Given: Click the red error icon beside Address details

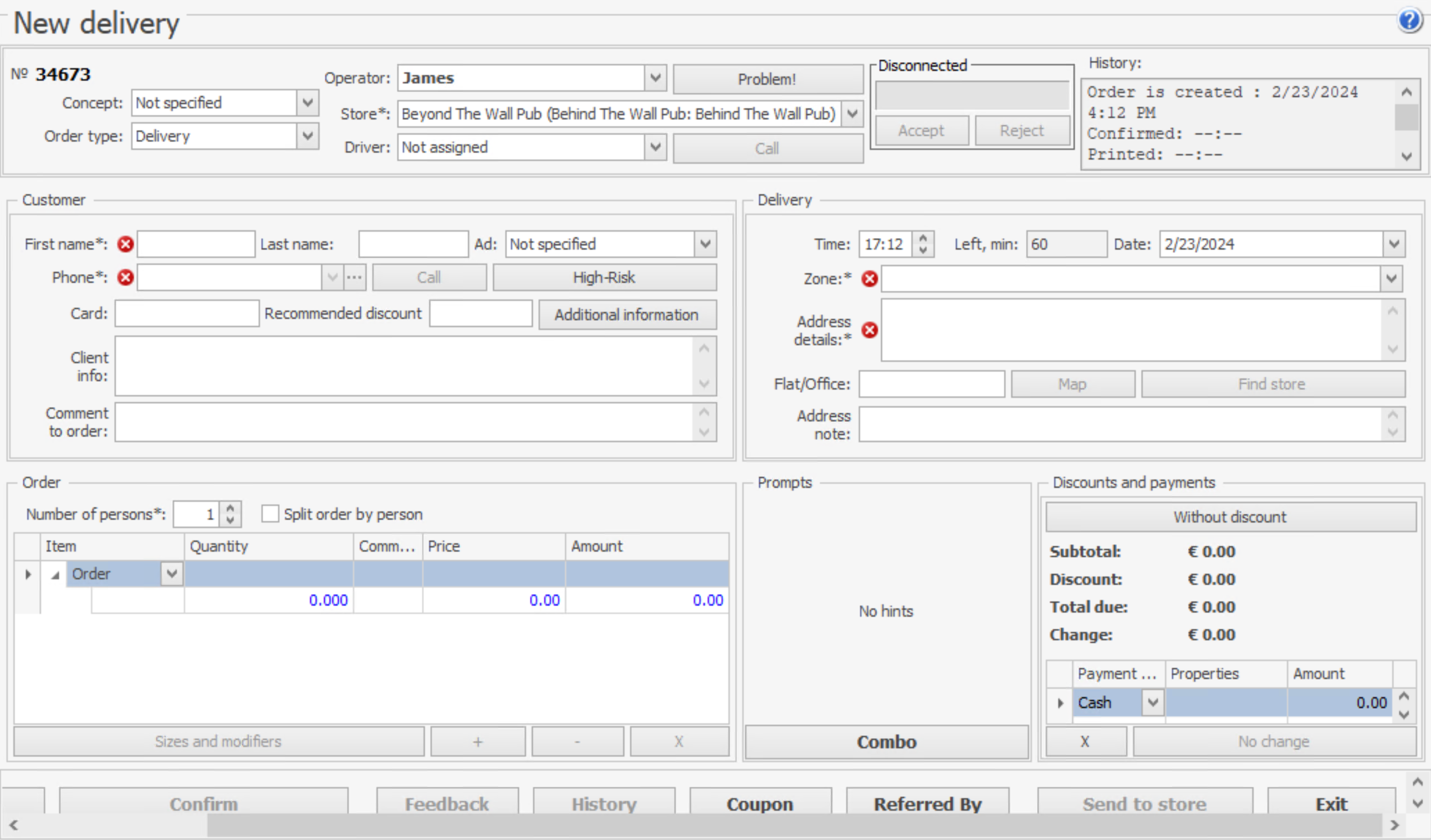Looking at the screenshot, I should pyautogui.click(x=869, y=330).
